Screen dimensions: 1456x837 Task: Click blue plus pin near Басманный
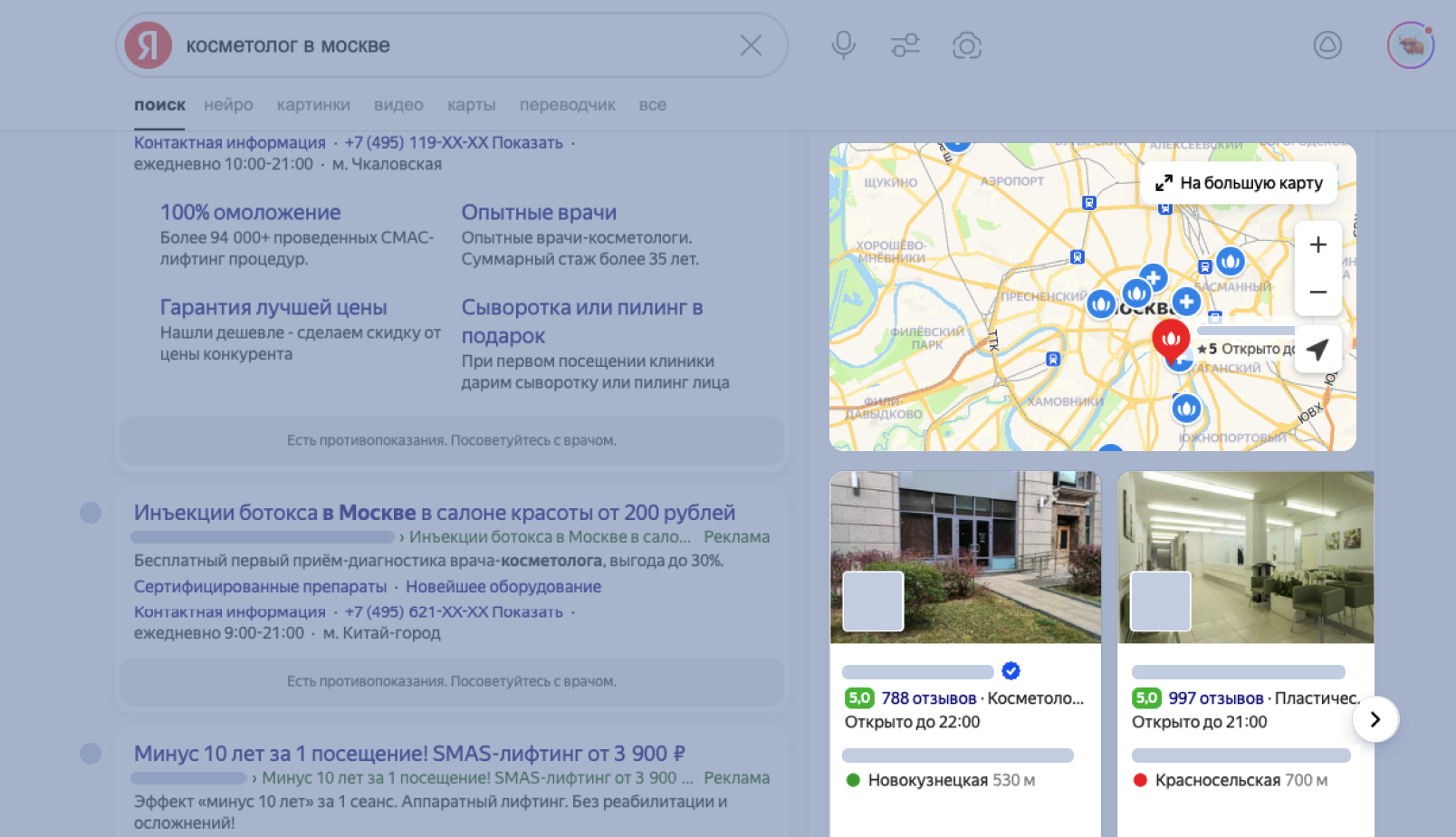point(1186,302)
